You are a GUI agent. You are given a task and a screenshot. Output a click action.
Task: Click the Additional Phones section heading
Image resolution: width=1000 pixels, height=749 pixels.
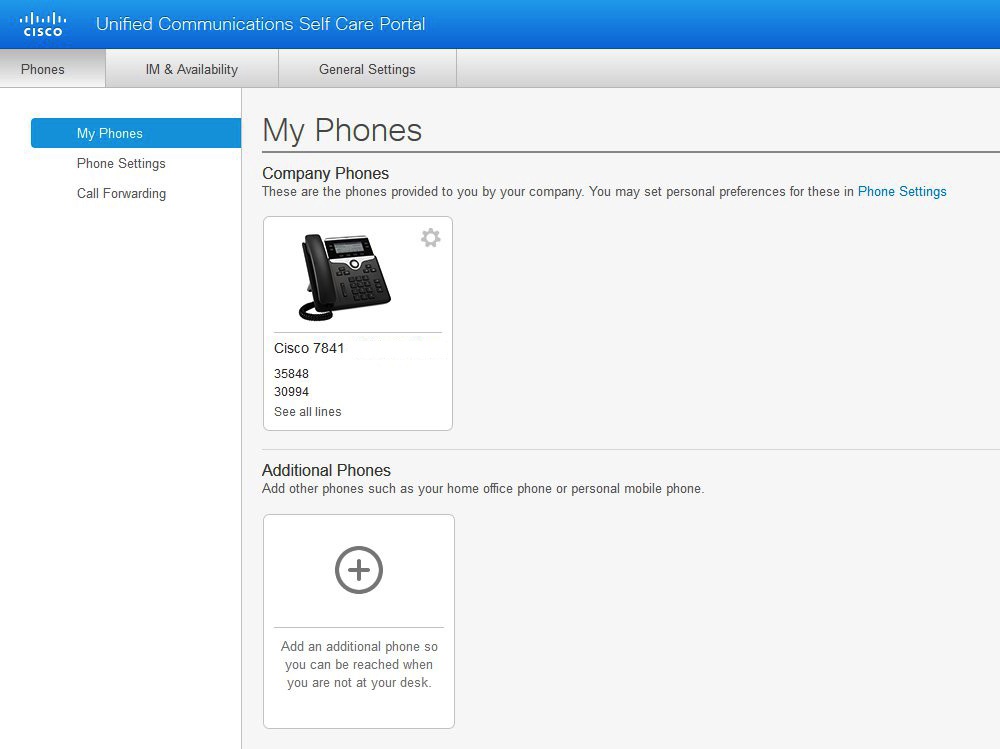click(327, 470)
